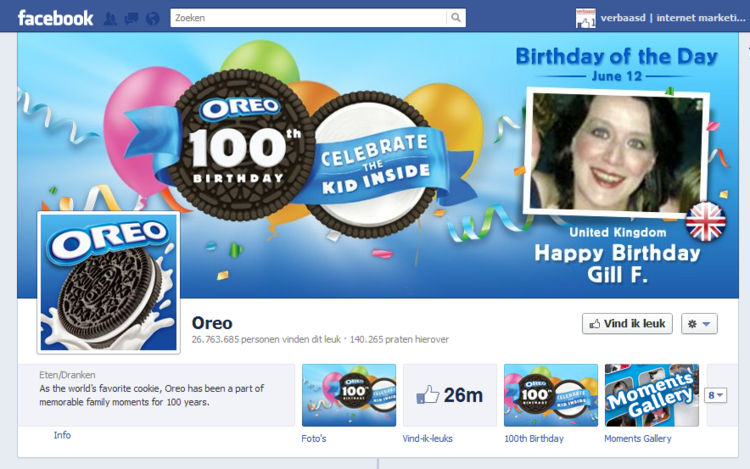Expand the tabs count dropdown showing 8
The width and height of the screenshot is (750, 469).
point(716,395)
